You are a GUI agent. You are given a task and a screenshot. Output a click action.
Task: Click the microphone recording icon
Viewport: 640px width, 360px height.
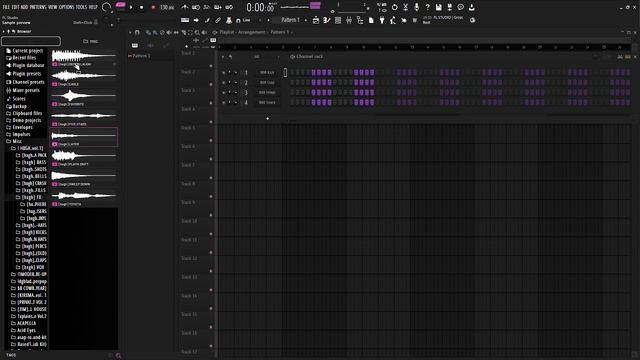pos(416,7)
